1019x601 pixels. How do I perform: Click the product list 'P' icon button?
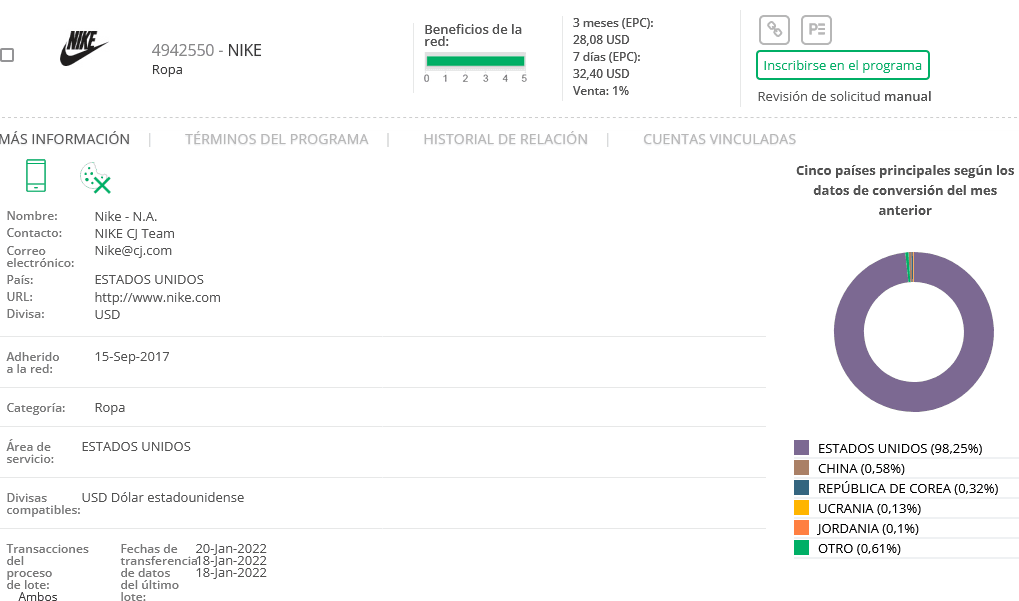point(817,29)
